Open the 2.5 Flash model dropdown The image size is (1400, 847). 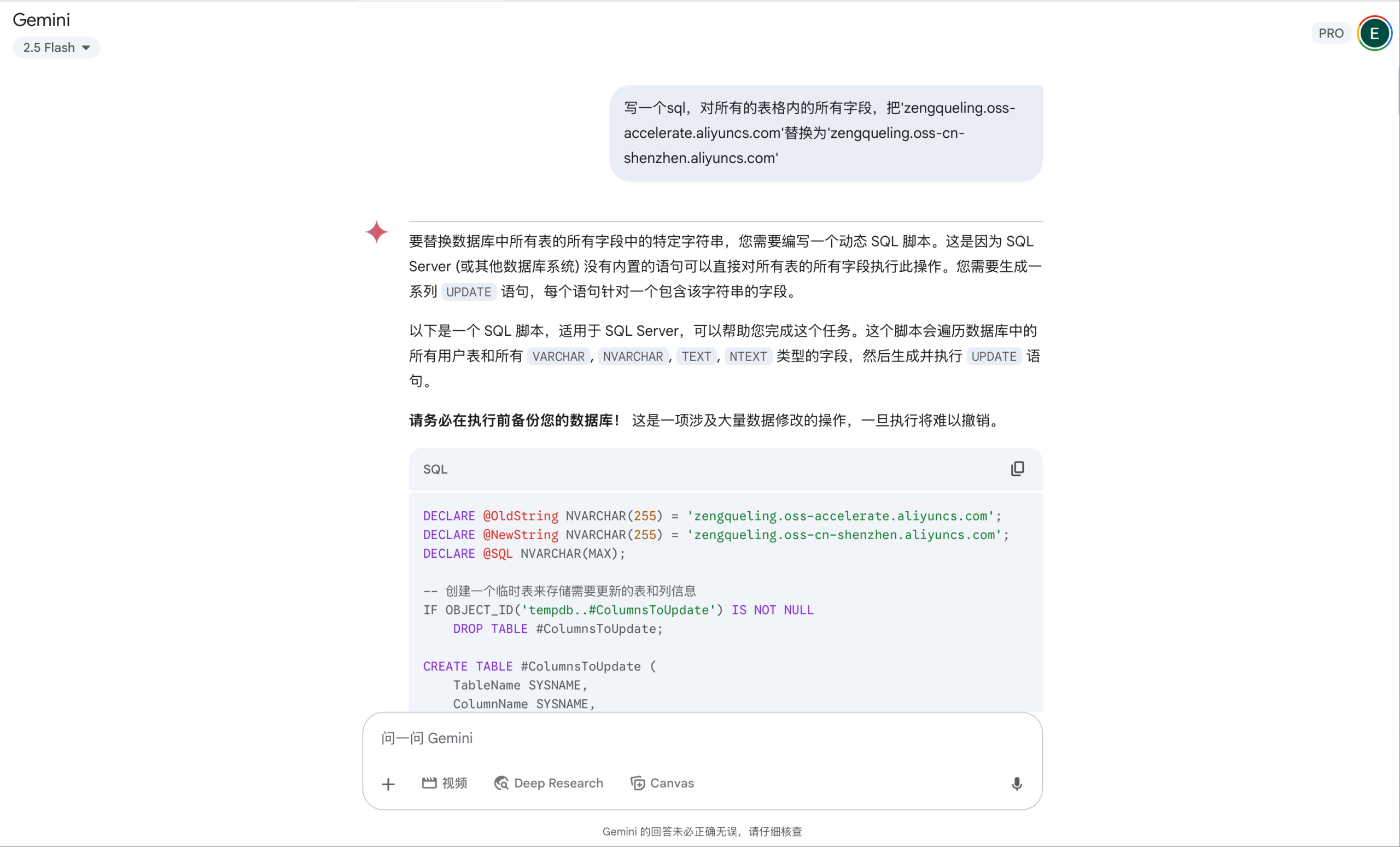pyautogui.click(x=56, y=48)
